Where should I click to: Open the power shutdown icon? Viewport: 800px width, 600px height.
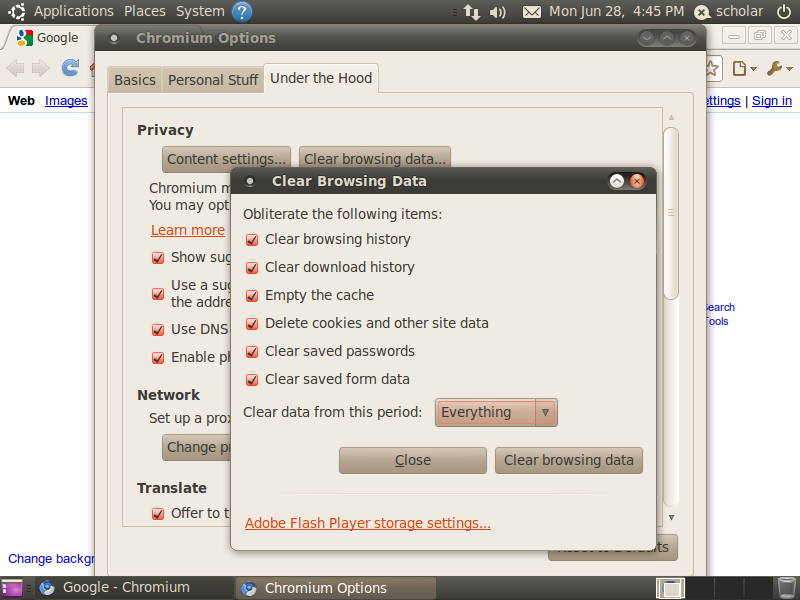[x=784, y=11]
